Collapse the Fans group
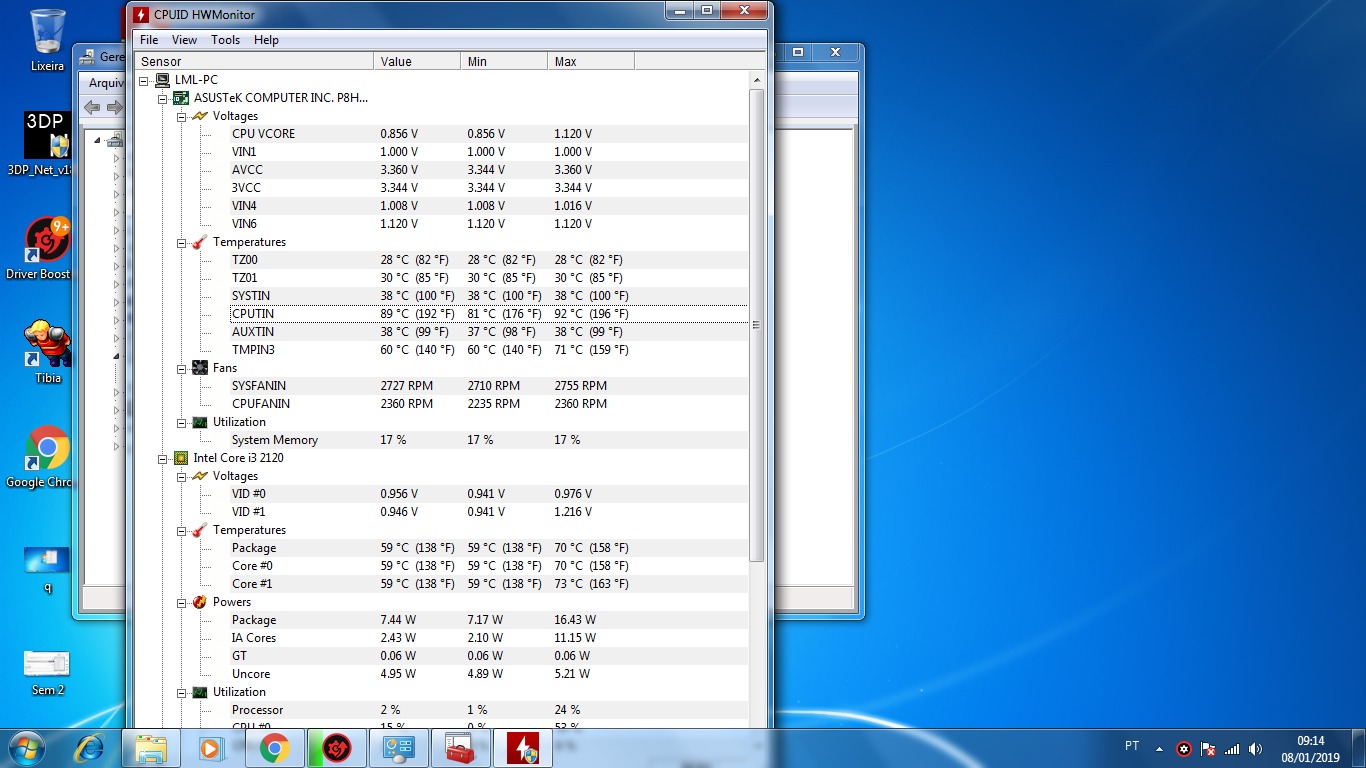The height and width of the screenshot is (768, 1366). click(182, 368)
